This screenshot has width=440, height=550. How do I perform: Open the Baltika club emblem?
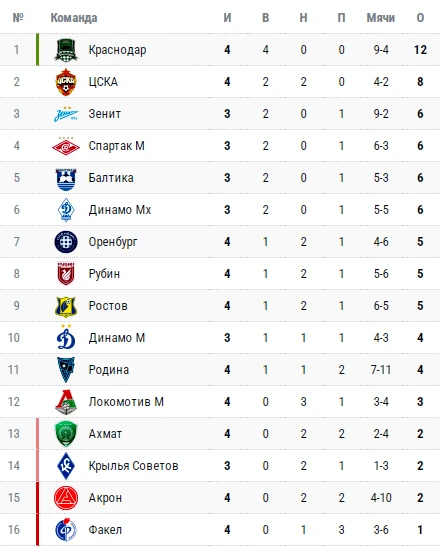click(66, 180)
